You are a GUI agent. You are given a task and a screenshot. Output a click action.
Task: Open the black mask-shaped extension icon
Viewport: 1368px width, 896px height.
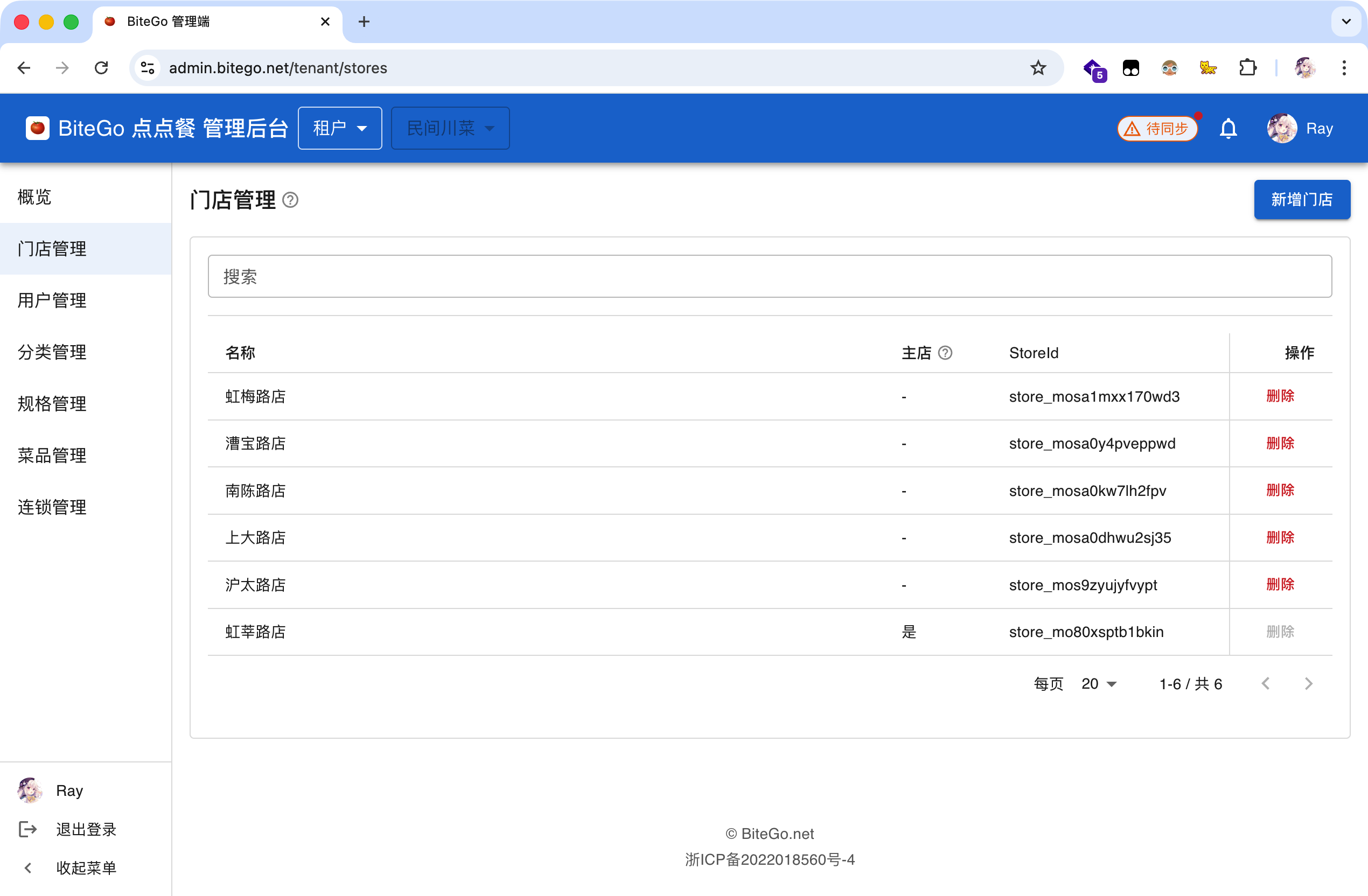click(x=1130, y=68)
